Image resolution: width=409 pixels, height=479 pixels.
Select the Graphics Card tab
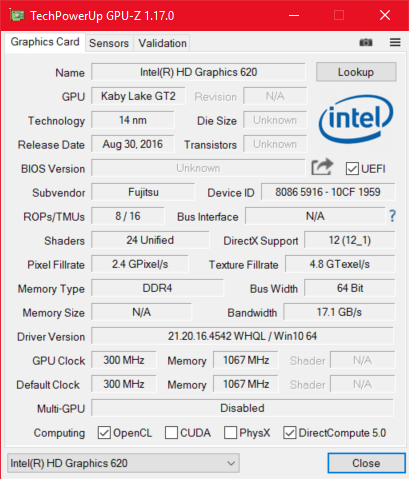tap(45, 42)
